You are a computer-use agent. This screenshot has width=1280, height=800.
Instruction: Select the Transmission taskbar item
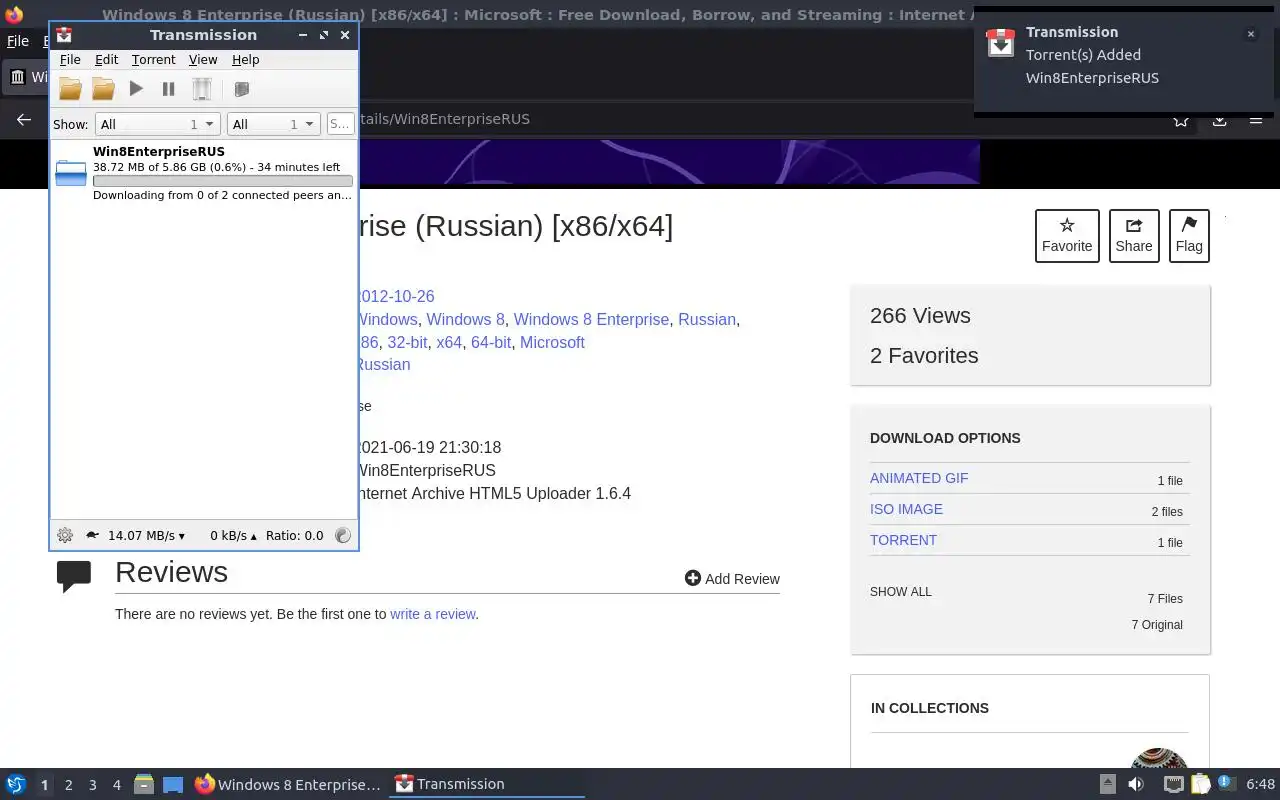click(x=488, y=784)
